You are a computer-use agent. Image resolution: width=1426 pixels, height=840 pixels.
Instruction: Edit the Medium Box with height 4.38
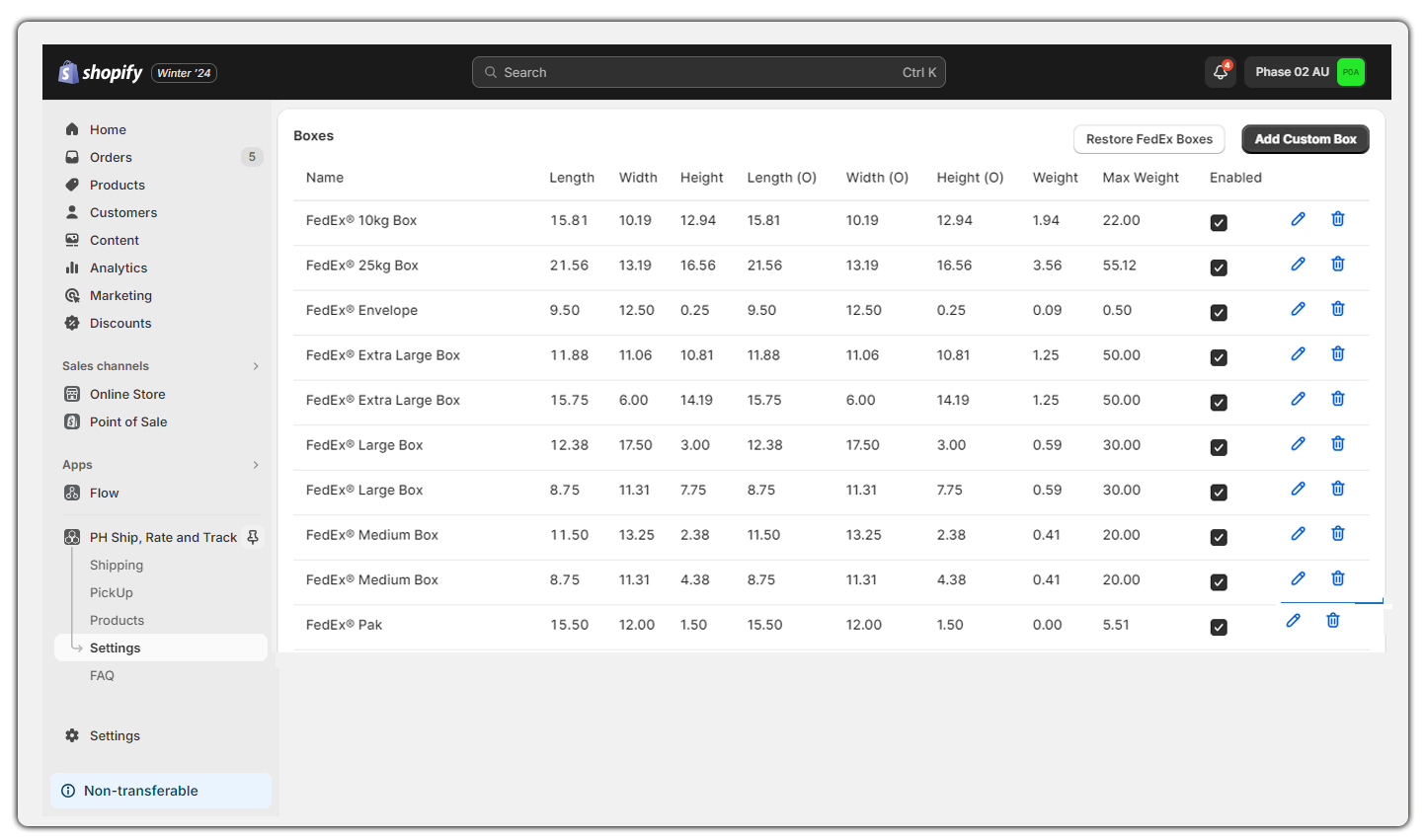coord(1298,578)
